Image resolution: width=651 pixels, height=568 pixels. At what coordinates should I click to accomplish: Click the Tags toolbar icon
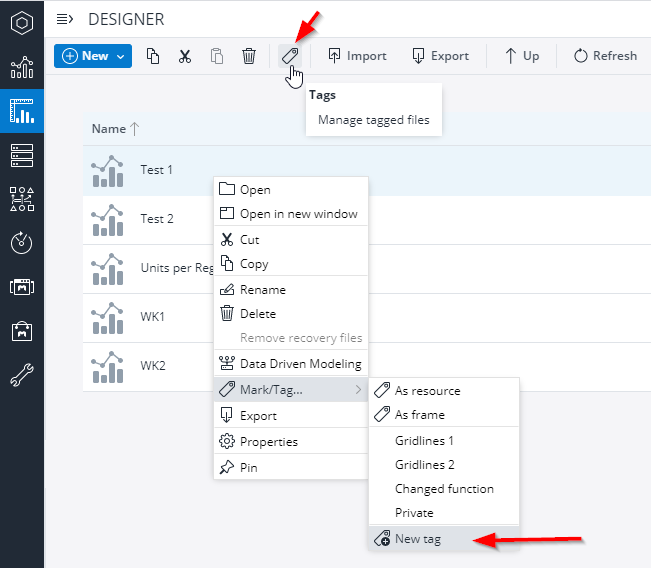290,56
